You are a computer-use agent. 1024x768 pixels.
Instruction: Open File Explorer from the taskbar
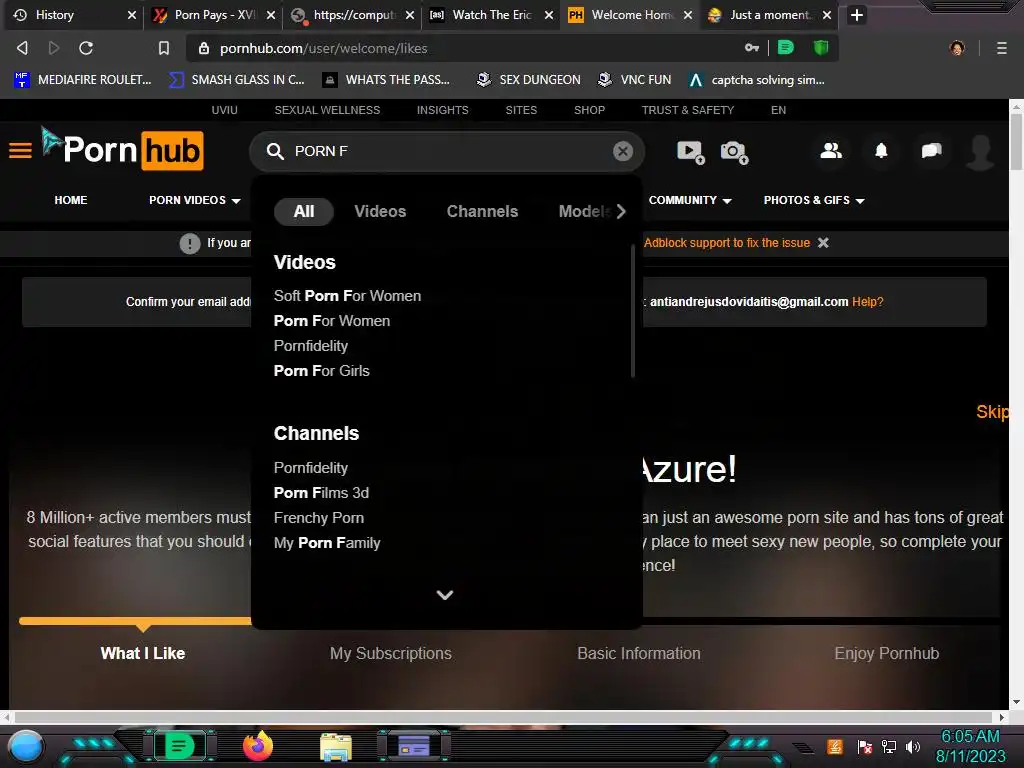(336, 747)
